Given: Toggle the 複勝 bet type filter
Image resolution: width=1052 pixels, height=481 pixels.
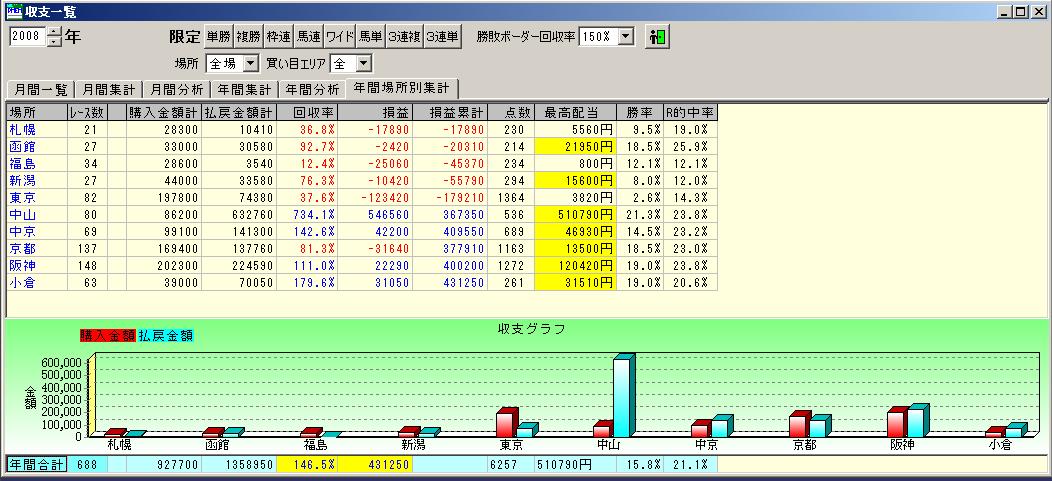Looking at the screenshot, I should pyautogui.click(x=248, y=37).
